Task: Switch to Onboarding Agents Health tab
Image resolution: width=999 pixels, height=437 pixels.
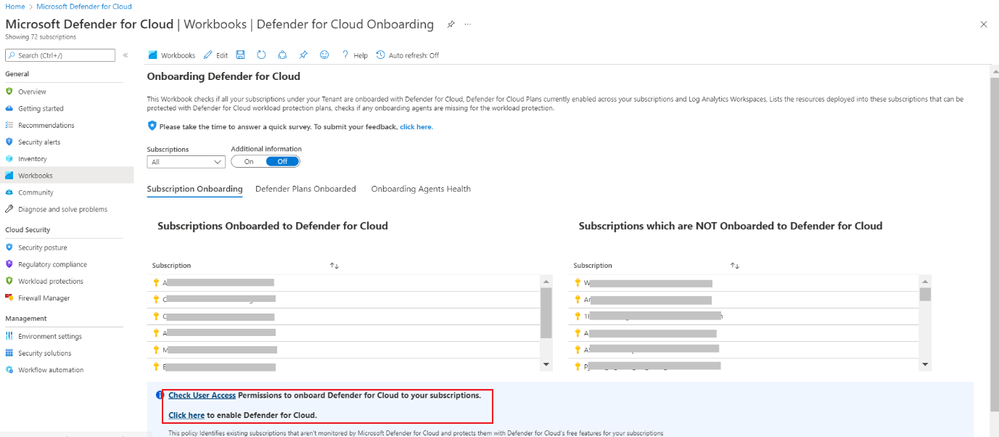Action: 420,189
